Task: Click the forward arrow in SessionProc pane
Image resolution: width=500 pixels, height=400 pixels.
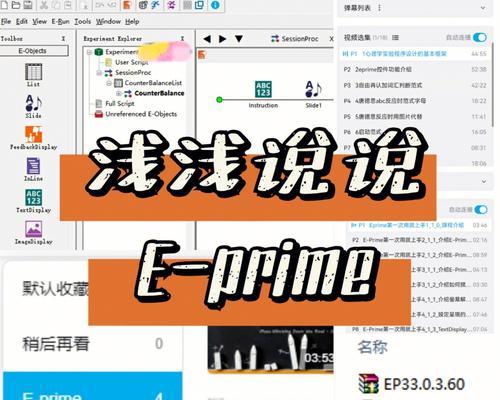Action: click(x=223, y=39)
